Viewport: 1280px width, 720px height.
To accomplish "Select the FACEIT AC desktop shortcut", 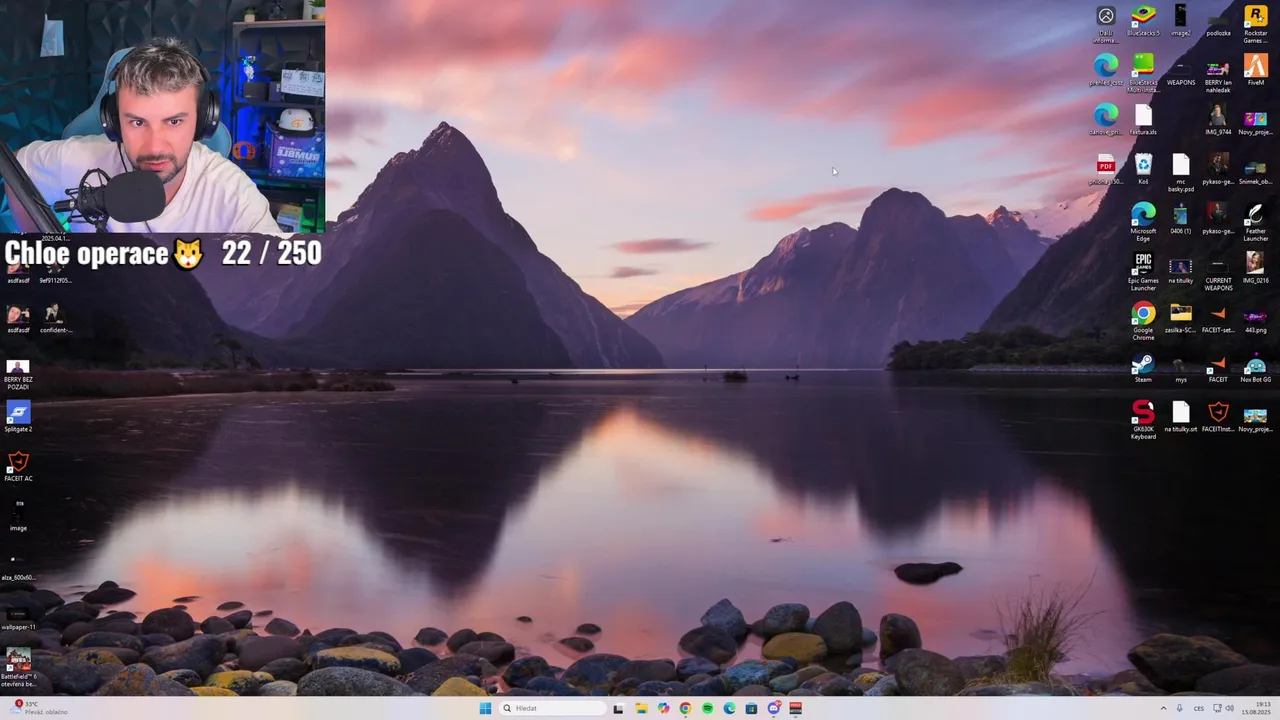I will (x=18, y=467).
